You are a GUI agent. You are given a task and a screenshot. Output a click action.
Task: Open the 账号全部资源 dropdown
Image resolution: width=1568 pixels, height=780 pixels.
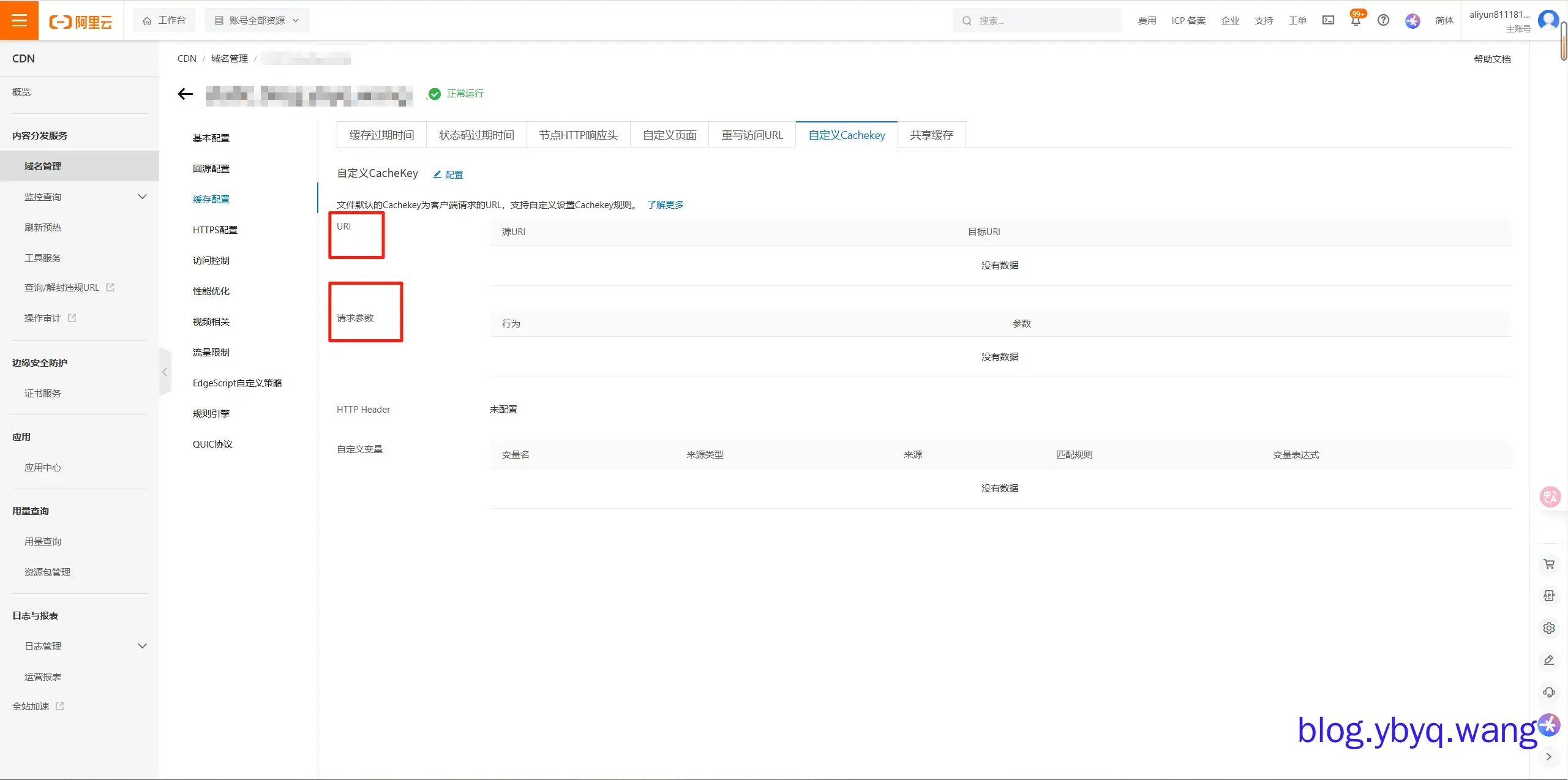pyautogui.click(x=257, y=20)
